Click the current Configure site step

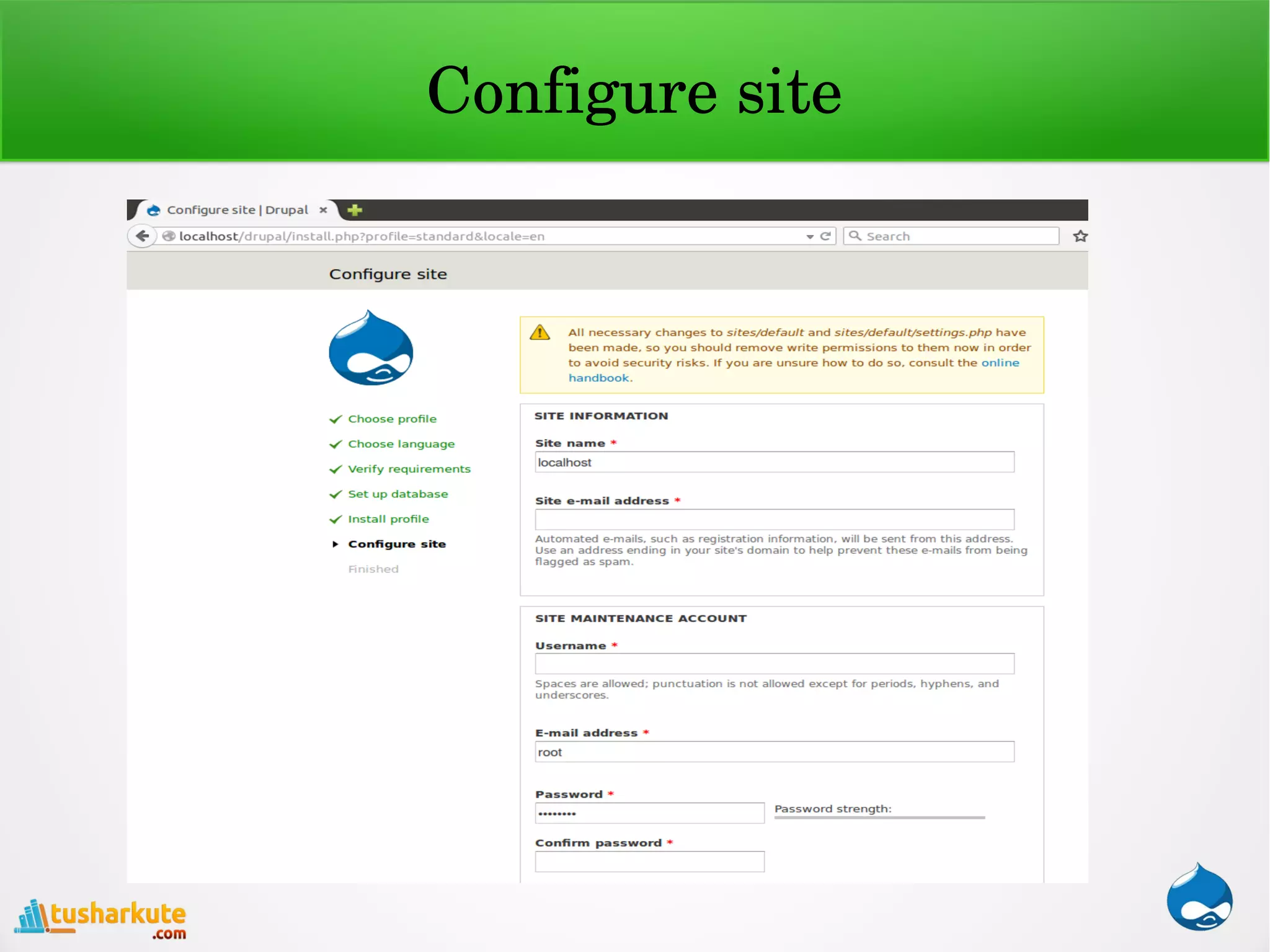(x=397, y=544)
